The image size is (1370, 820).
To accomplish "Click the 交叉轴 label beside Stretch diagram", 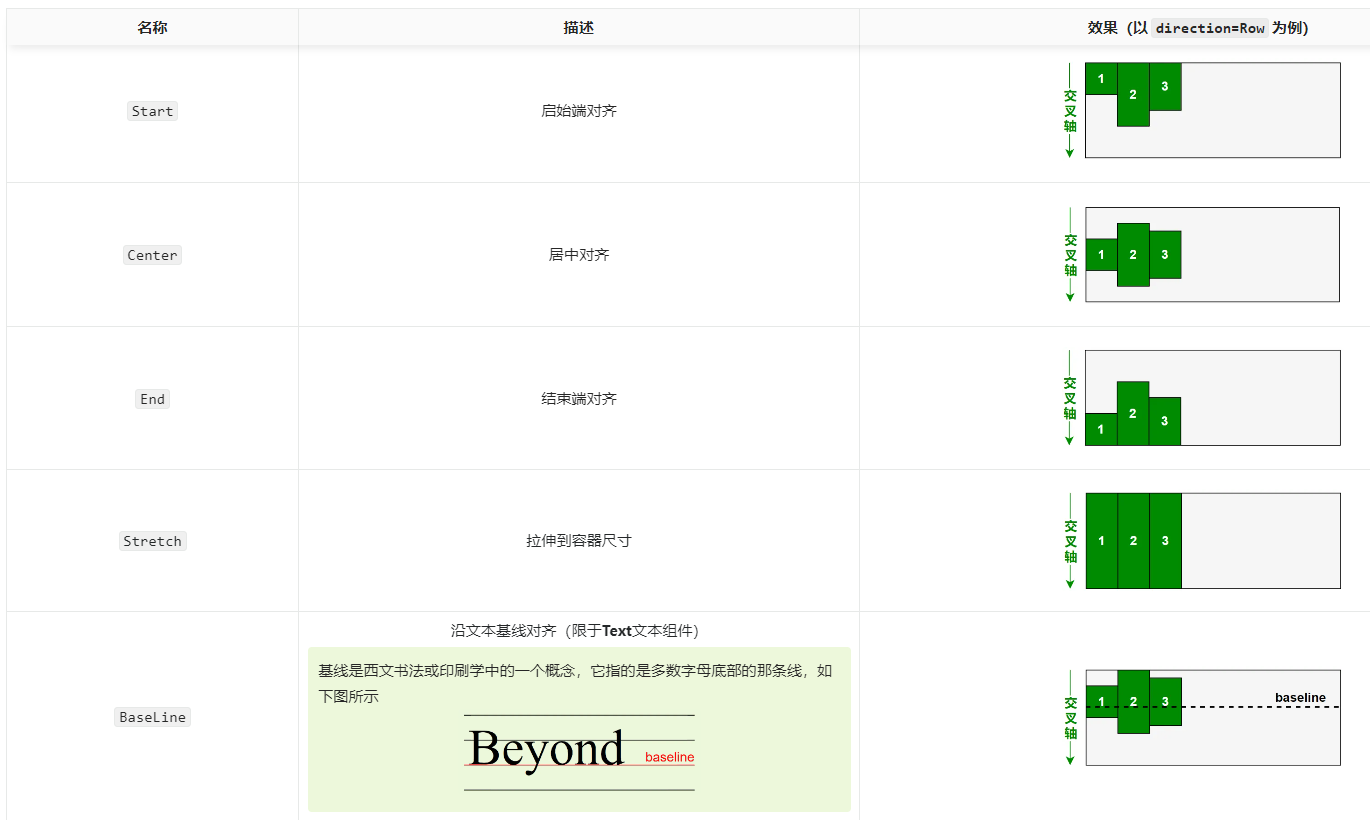I will (x=1070, y=541).
